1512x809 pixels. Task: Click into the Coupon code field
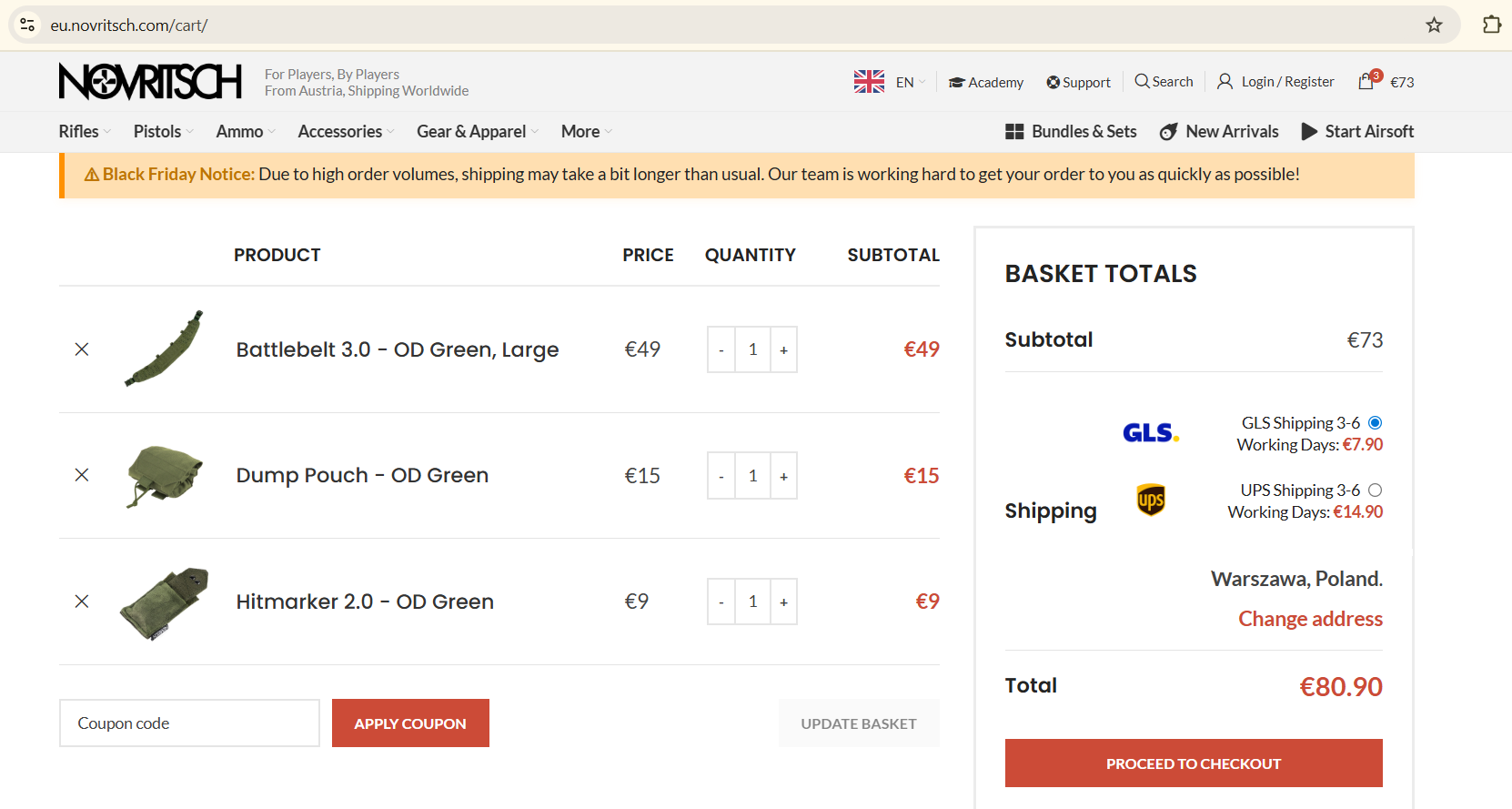click(x=189, y=723)
